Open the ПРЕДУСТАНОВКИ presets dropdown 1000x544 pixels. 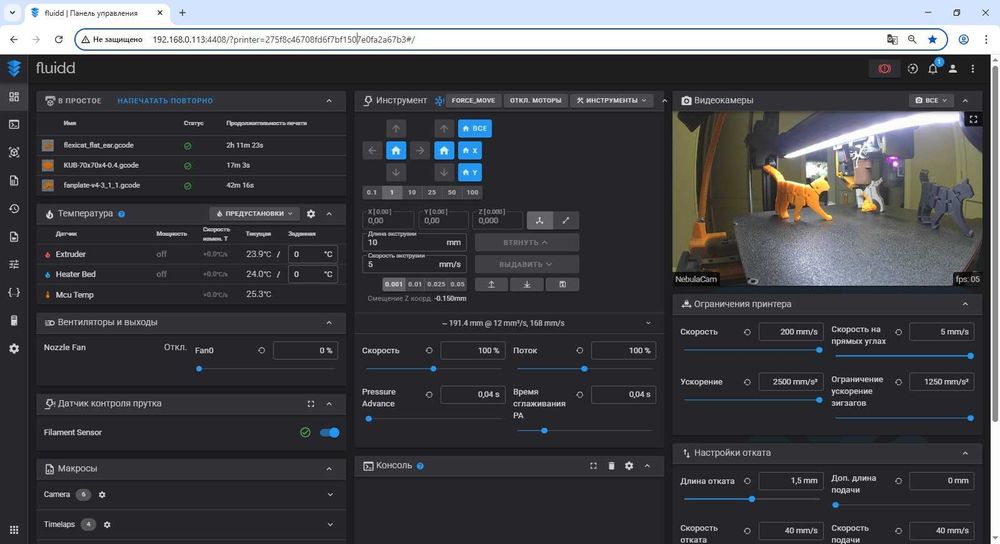[x=255, y=214]
